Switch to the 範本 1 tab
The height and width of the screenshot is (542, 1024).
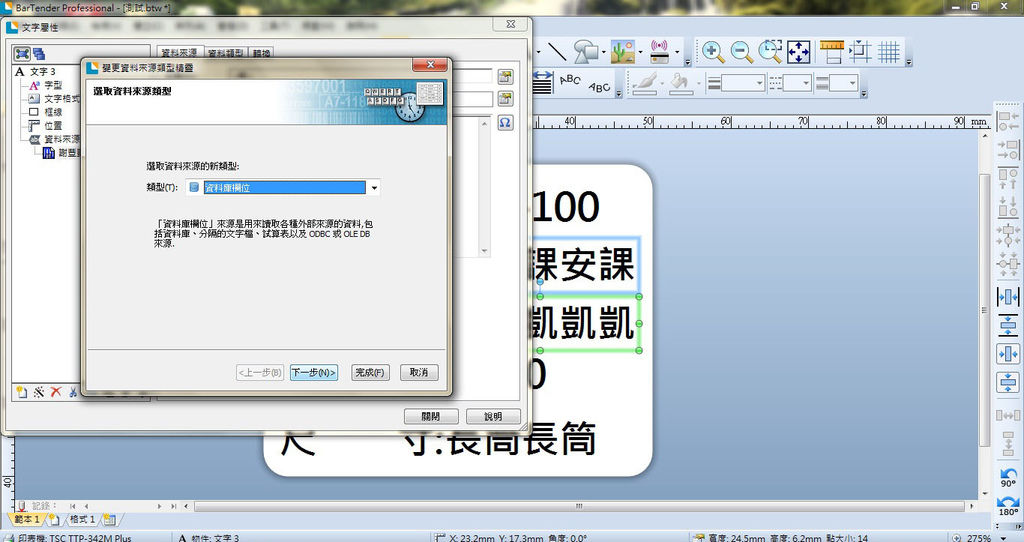click(27, 520)
